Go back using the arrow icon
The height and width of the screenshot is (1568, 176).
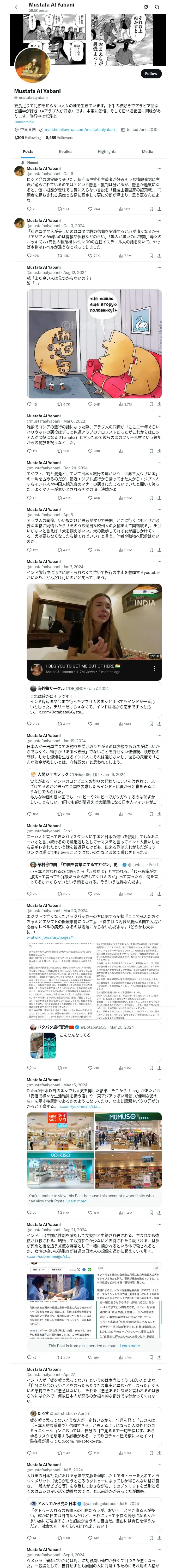tap(17, 7)
